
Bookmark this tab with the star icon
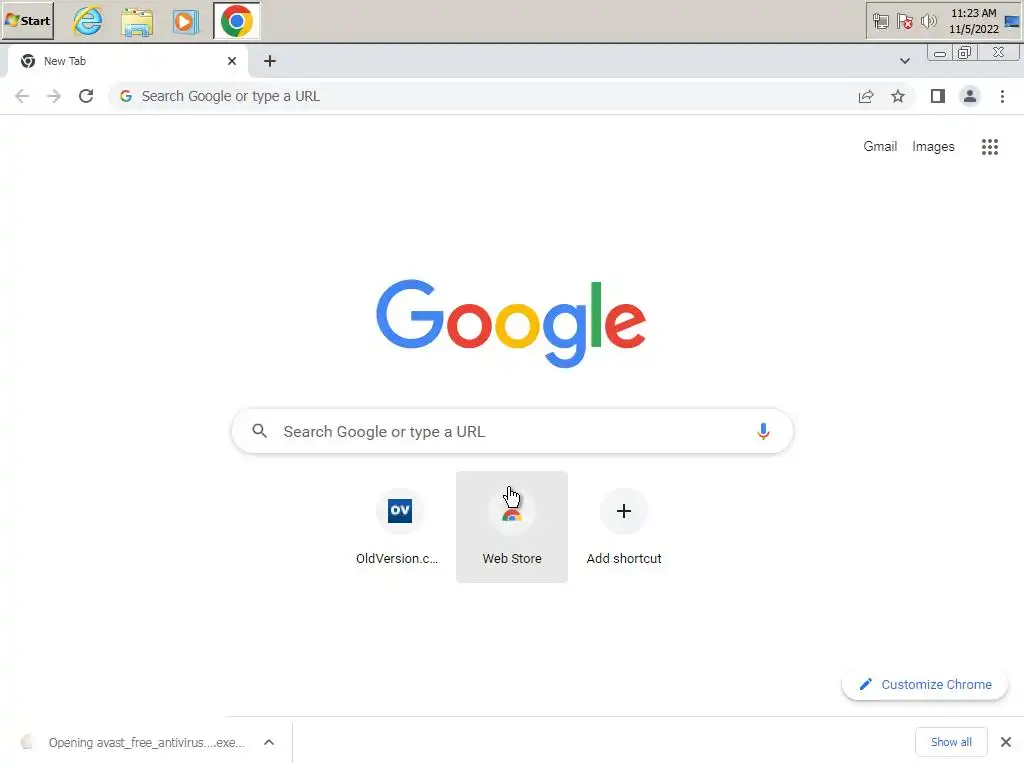[898, 97]
